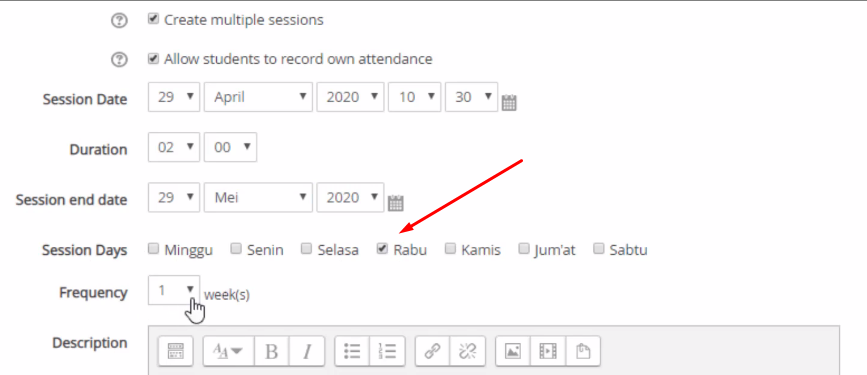Insert an unordered bullet list

(352, 351)
